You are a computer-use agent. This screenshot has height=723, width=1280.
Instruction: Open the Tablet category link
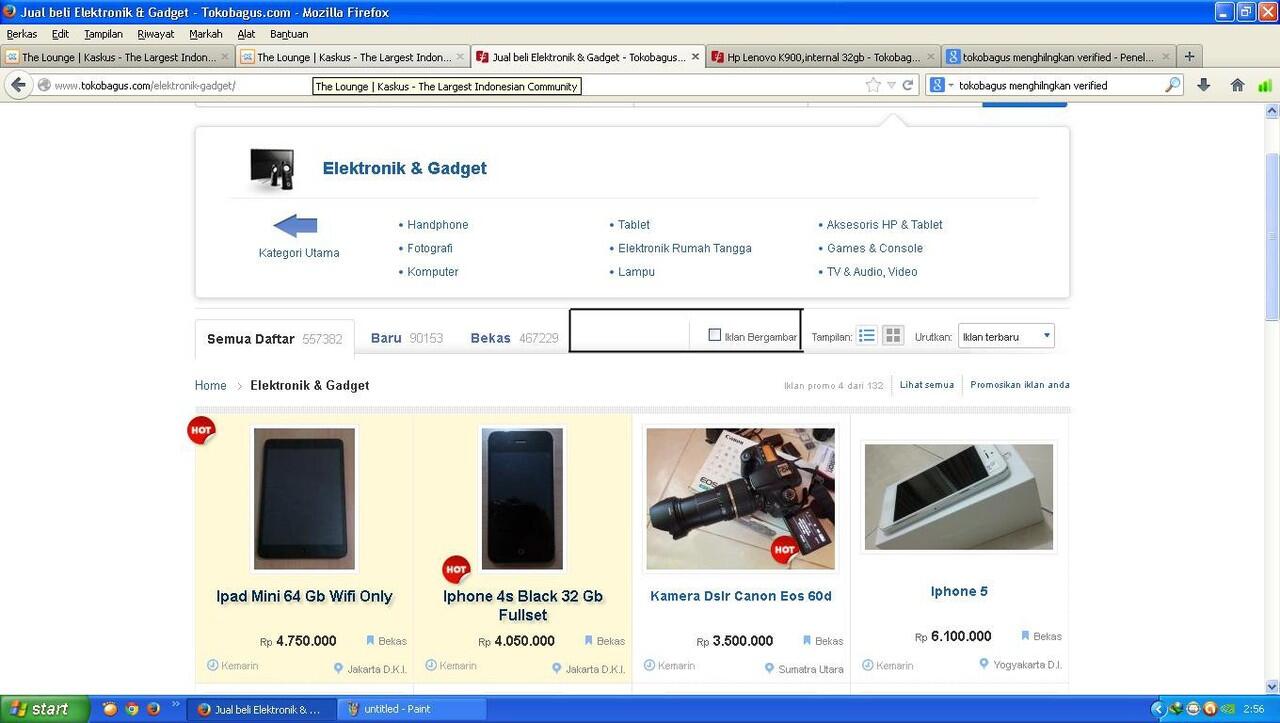point(634,225)
